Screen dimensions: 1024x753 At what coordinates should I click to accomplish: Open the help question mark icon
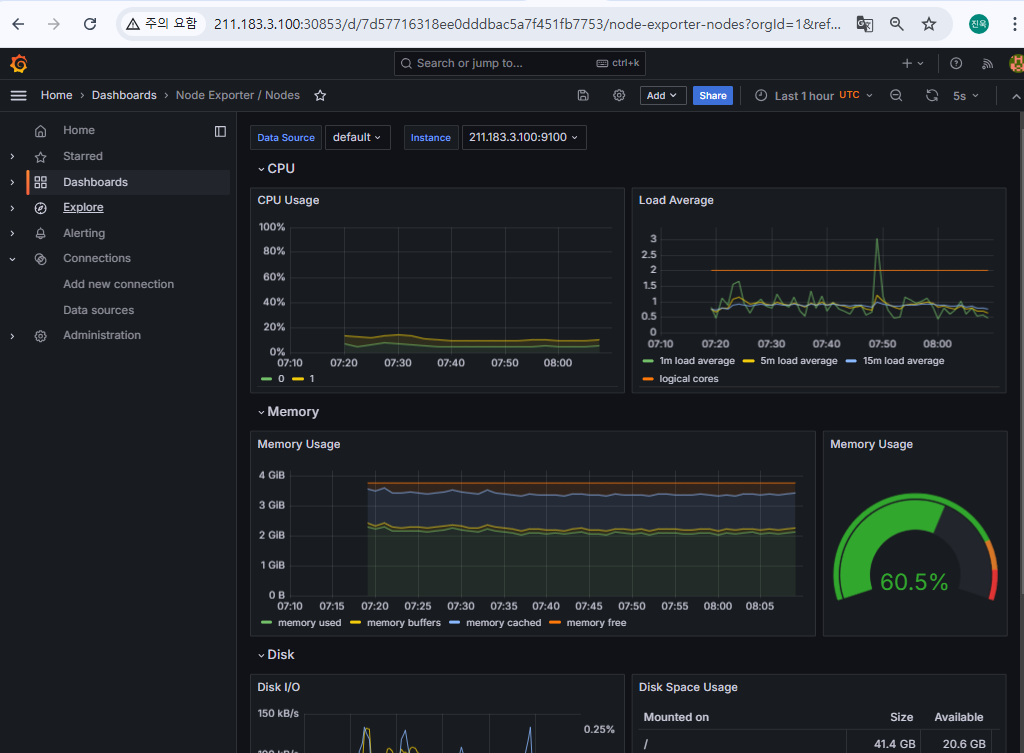pos(956,63)
